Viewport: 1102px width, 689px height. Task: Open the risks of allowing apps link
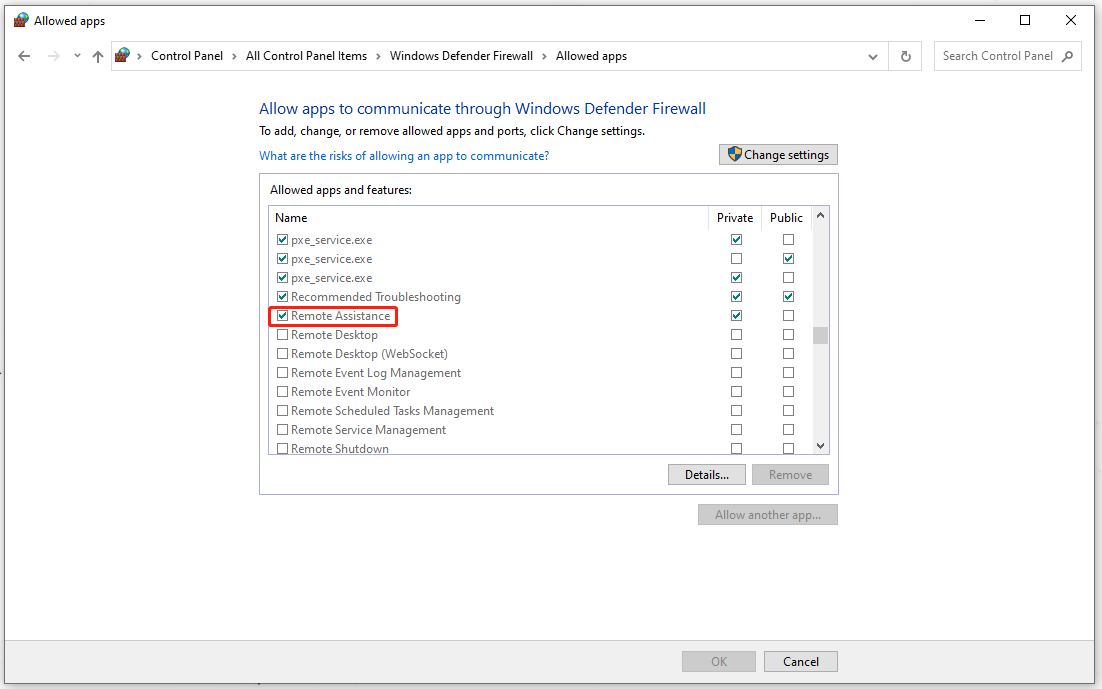[404, 155]
